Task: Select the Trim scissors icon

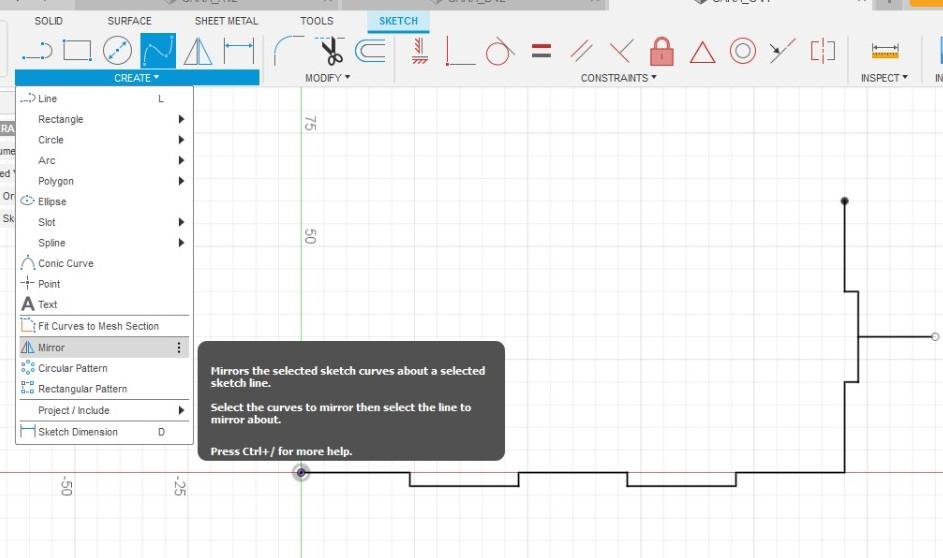Action: click(330, 51)
